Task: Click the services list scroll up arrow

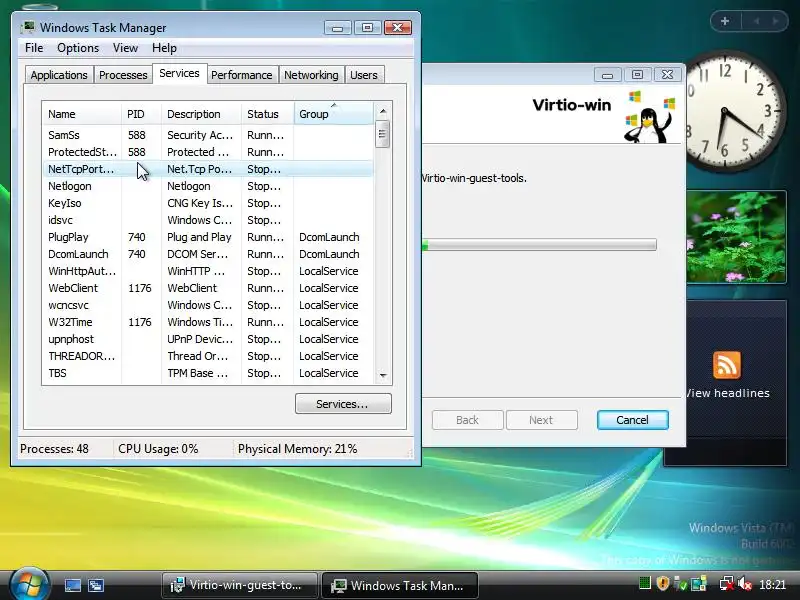Action: point(383,111)
